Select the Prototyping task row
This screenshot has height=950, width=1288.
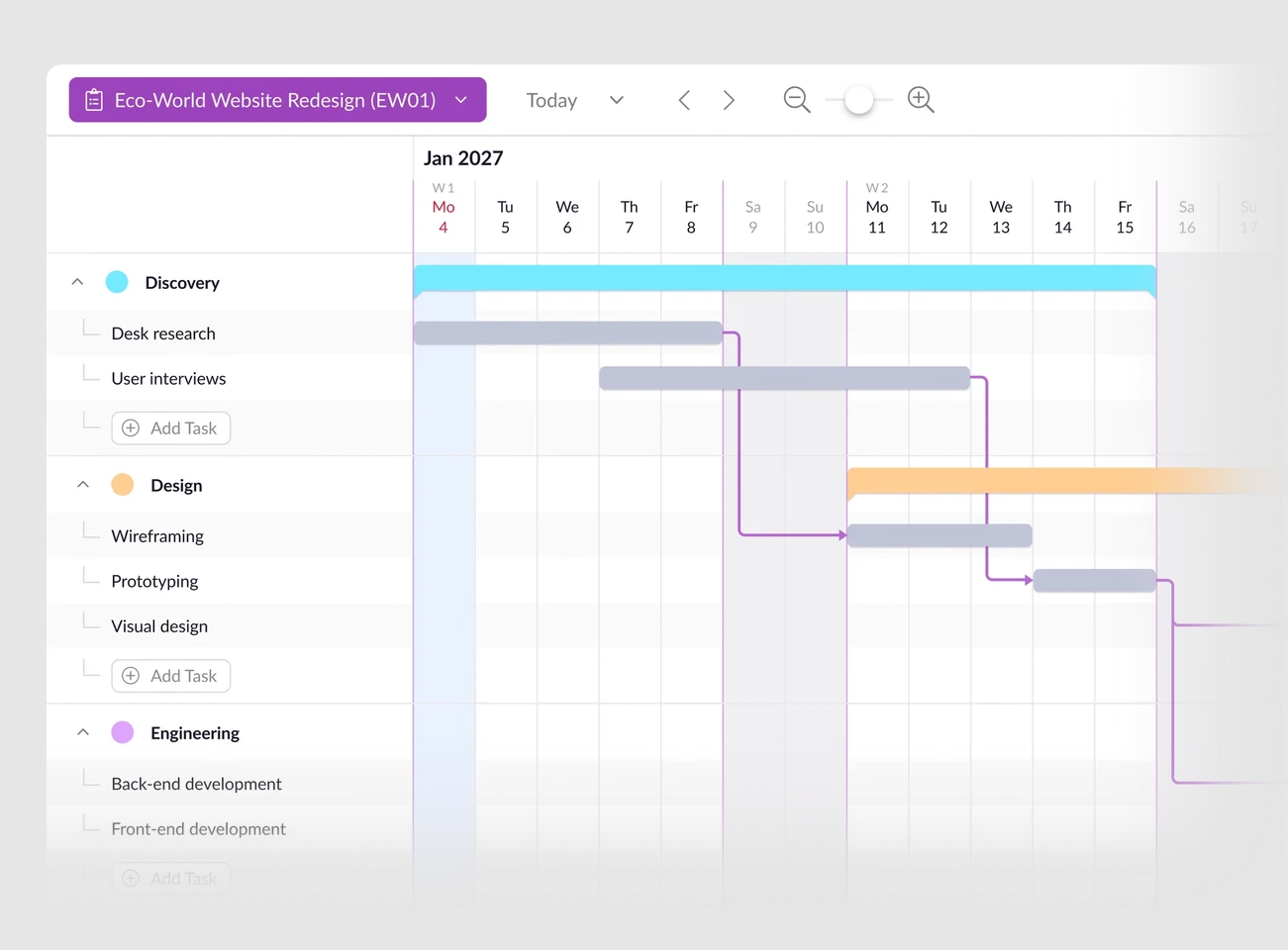(x=230, y=581)
